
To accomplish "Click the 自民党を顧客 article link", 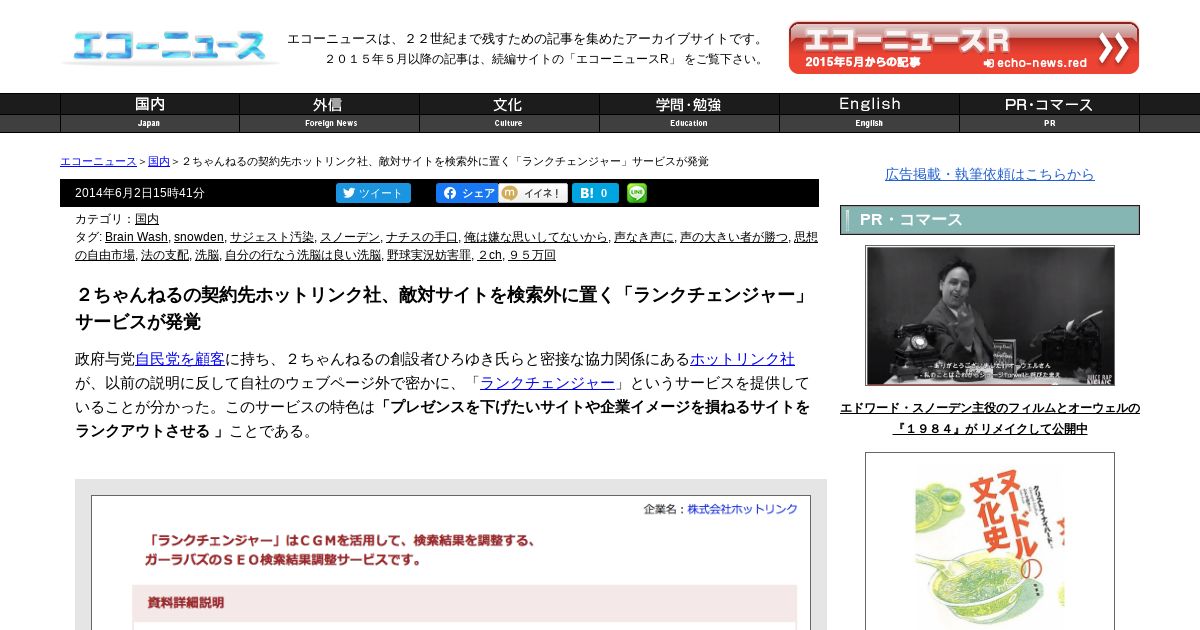I will point(180,359).
